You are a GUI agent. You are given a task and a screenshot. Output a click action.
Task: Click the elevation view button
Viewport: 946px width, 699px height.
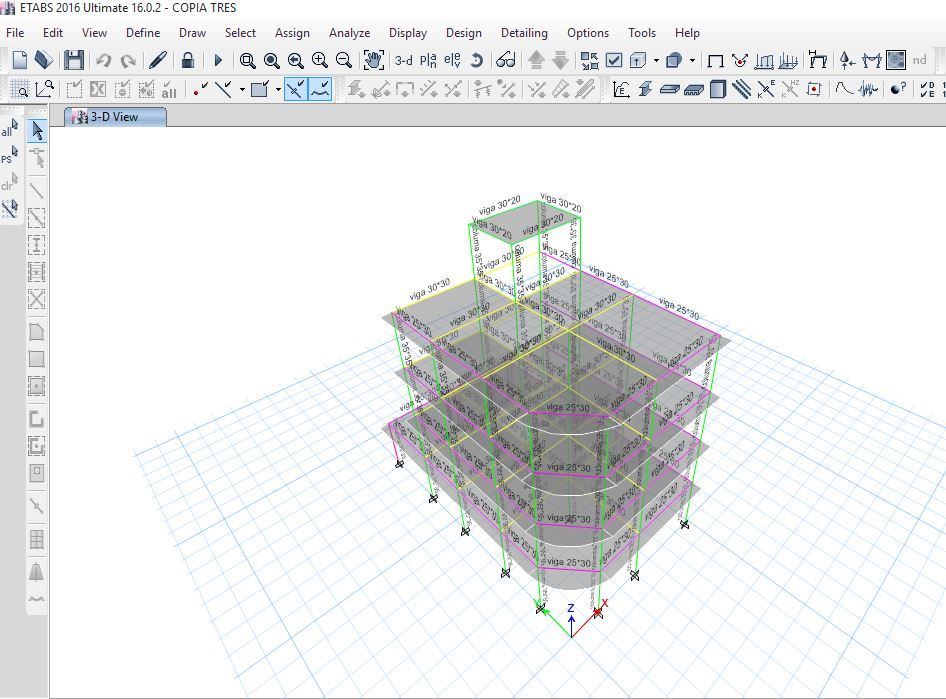[452, 61]
